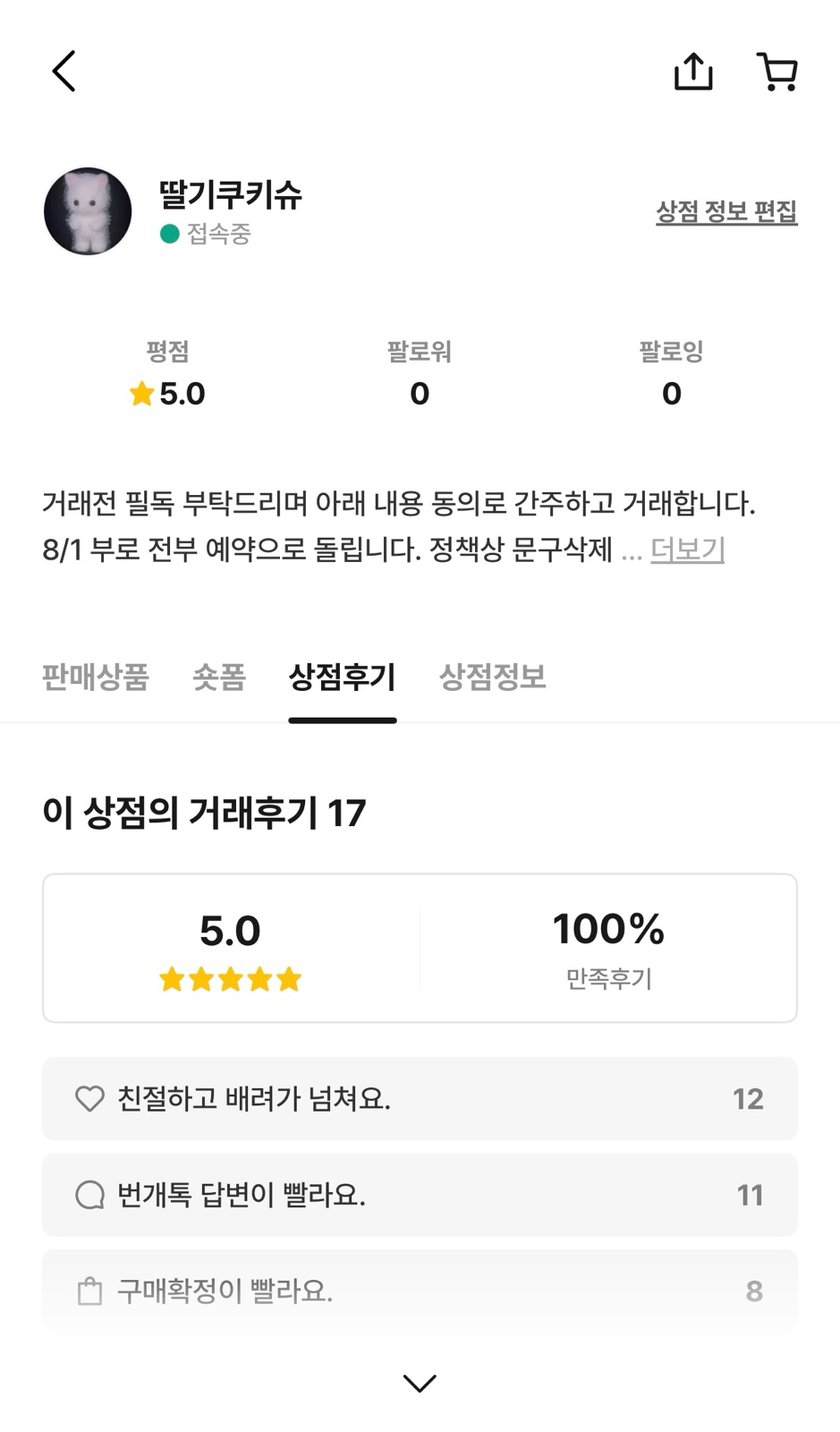Image resolution: width=840 pixels, height=1432 pixels.
Task: Open the 상점정보 tab
Action: pyautogui.click(x=492, y=677)
